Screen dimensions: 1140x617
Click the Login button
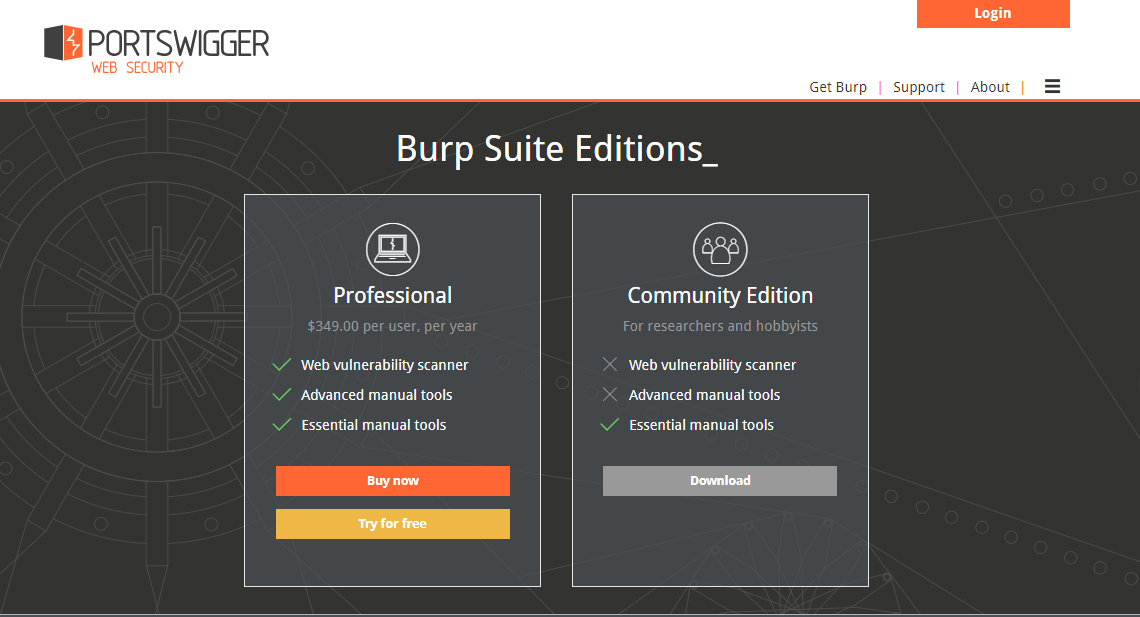[993, 14]
